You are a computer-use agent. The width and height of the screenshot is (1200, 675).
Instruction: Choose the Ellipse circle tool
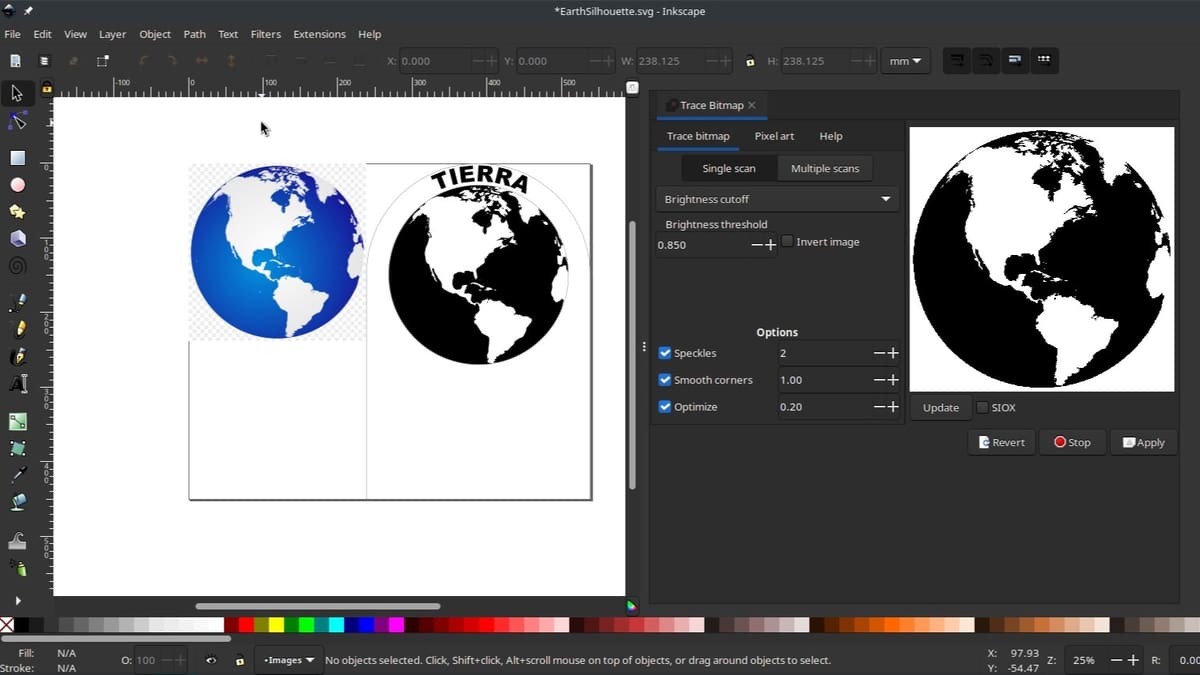click(x=17, y=185)
